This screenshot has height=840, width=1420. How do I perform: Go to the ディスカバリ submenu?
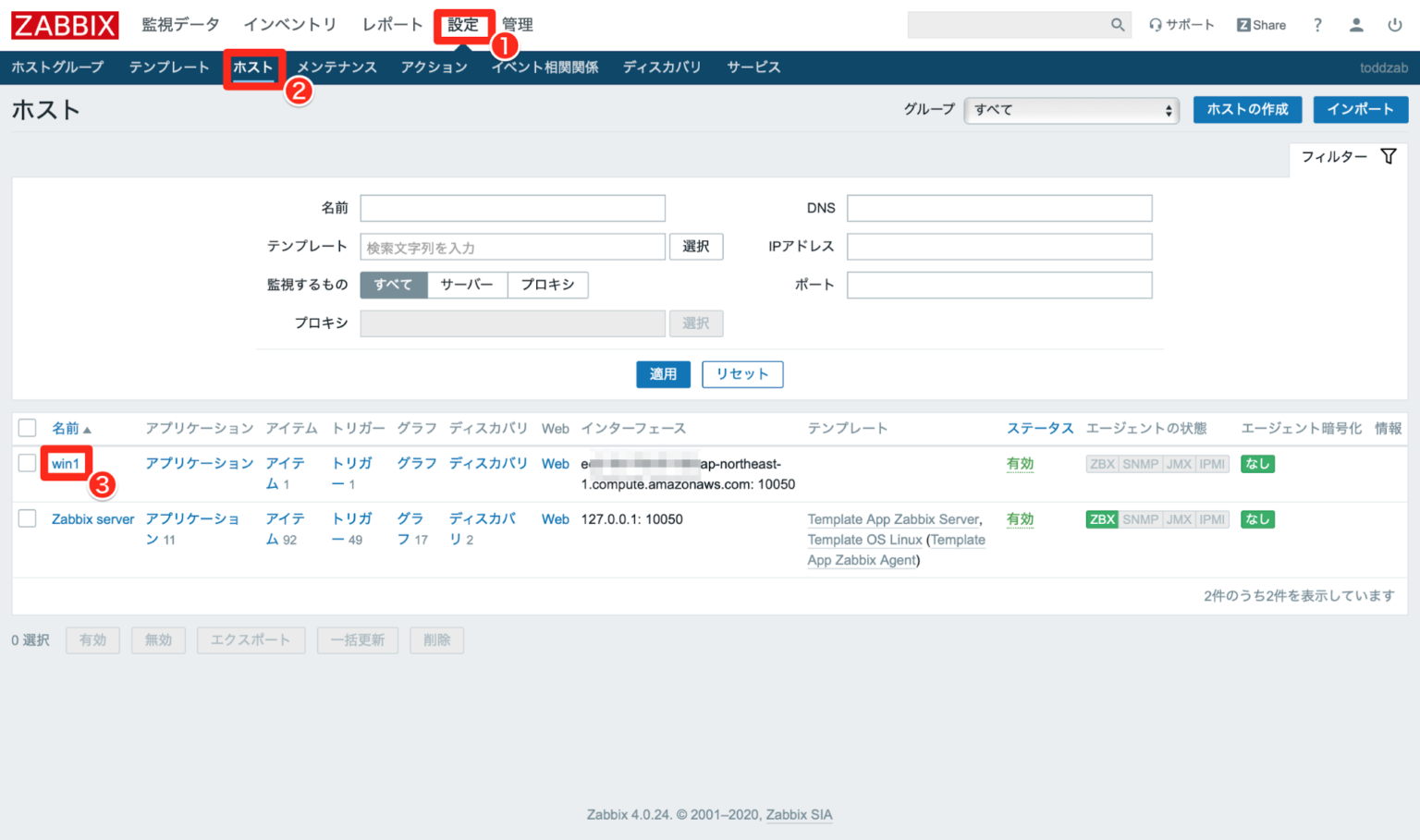click(662, 67)
